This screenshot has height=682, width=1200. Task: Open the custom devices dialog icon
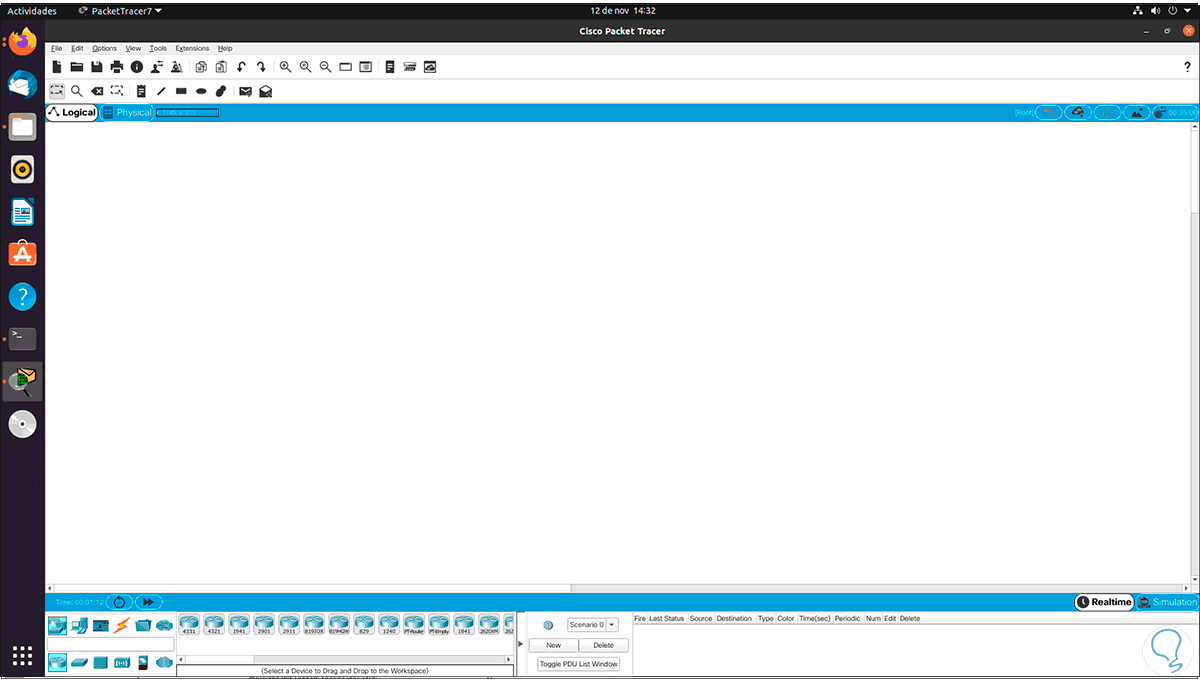tap(410, 67)
